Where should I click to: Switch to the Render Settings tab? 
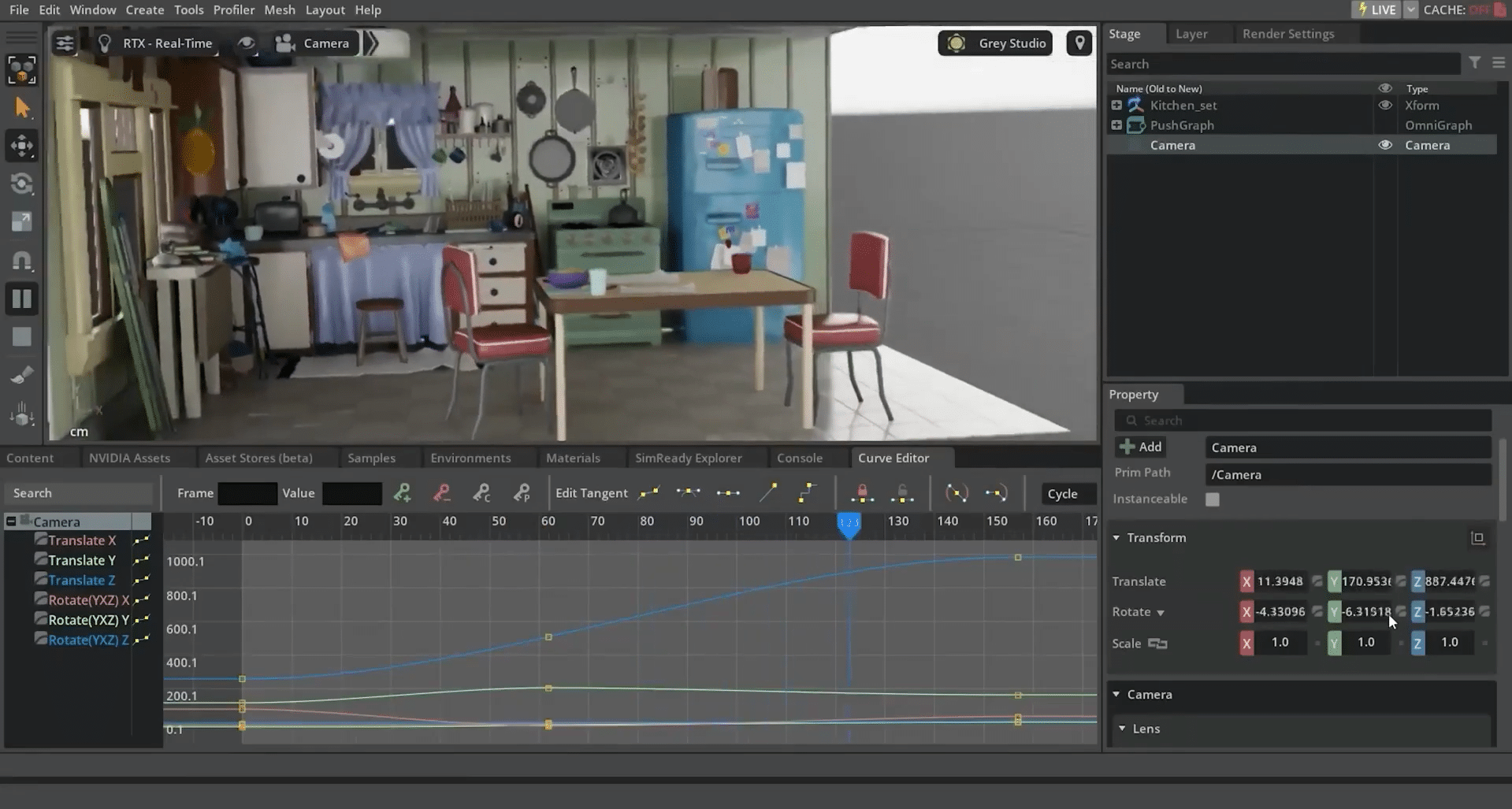(x=1287, y=34)
